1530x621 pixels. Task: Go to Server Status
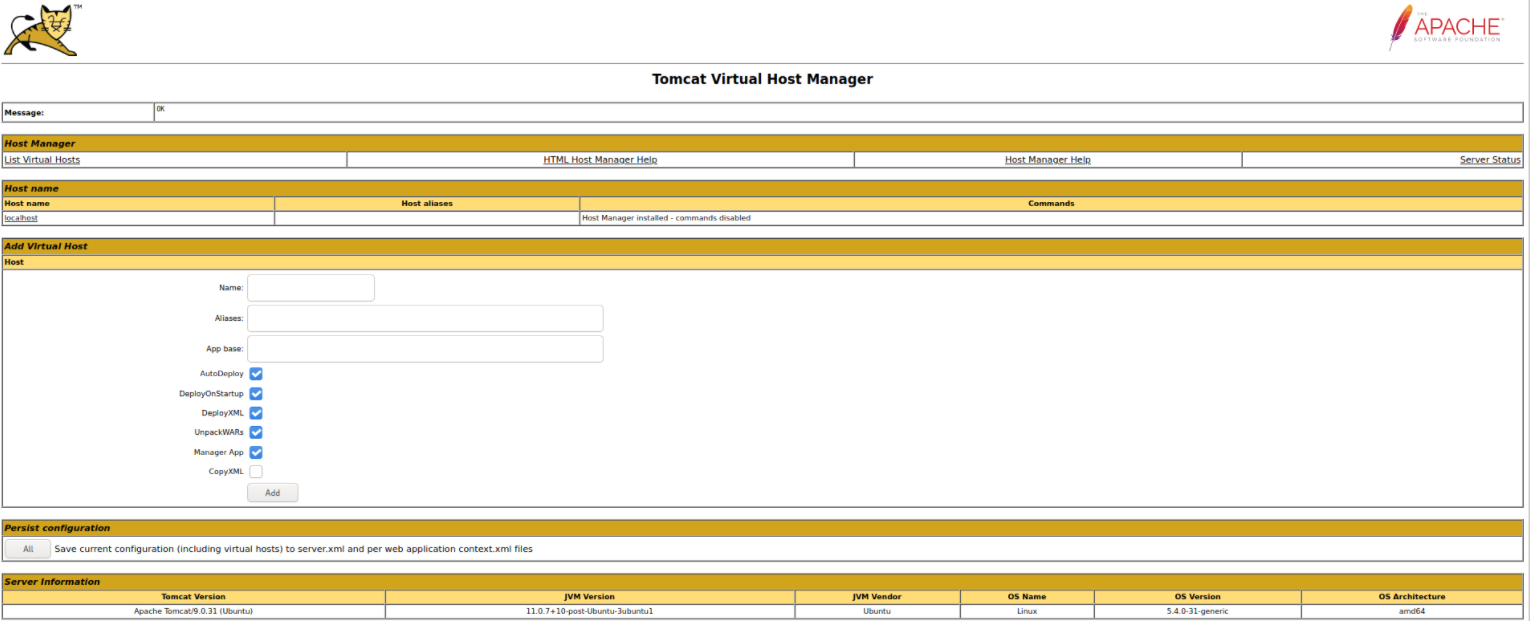pyautogui.click(x=1490, y=160)
